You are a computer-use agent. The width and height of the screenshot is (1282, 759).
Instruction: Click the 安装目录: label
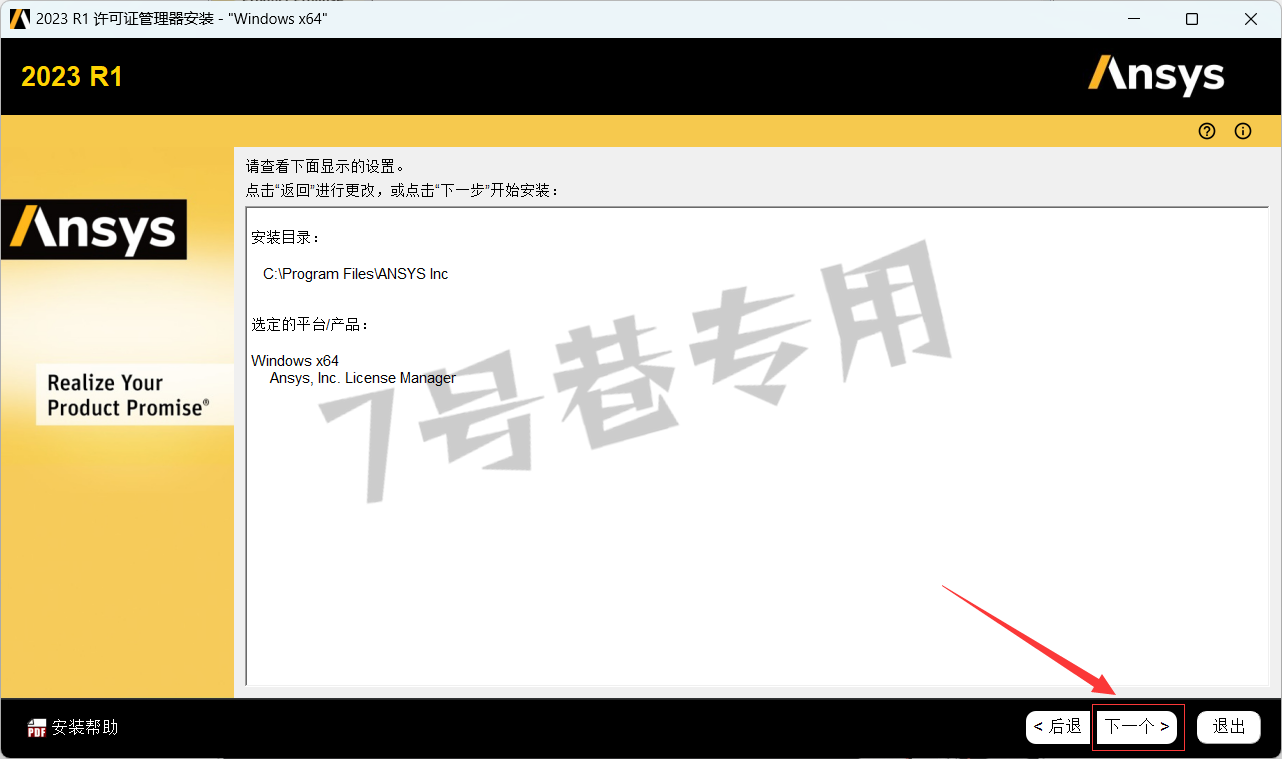pyautogui.click(x=286, y=238)
